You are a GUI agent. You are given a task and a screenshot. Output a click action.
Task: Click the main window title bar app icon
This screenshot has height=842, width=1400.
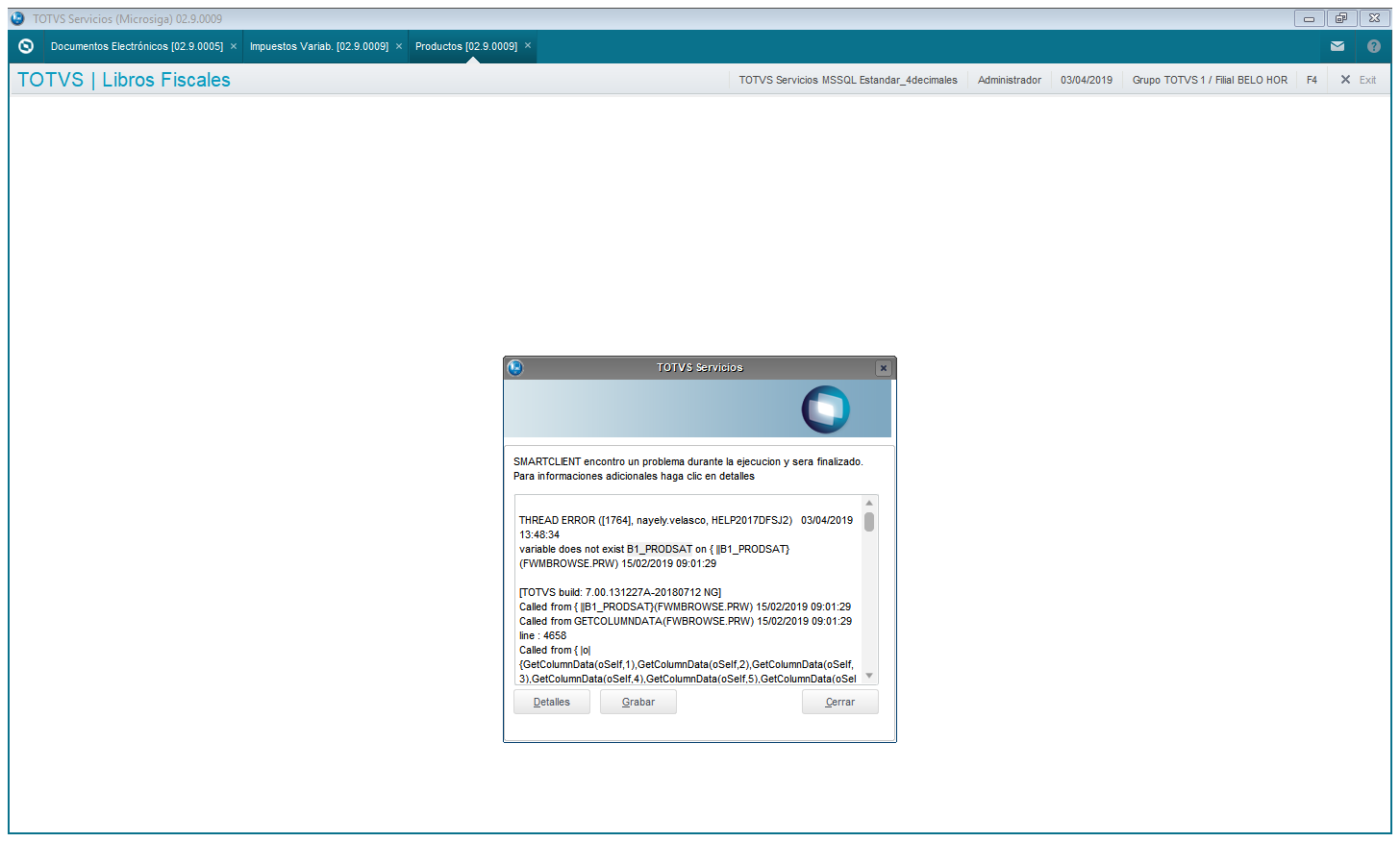(17, 18)
